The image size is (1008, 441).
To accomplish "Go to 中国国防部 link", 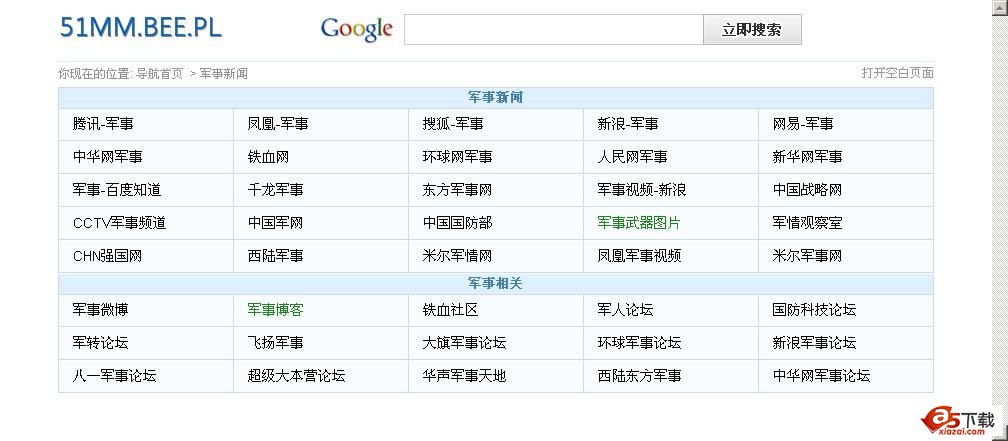I will click(x=457, y=223).
